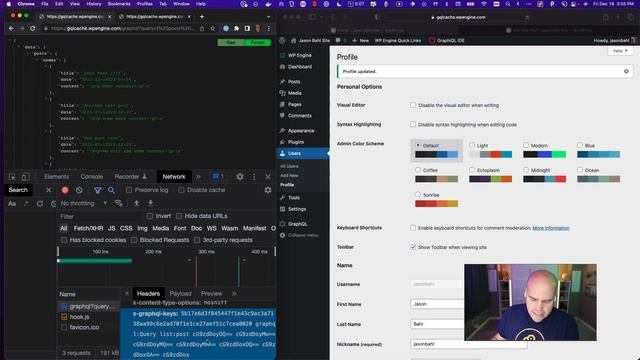
Task: Reload the Chrome page
Action: coord(33,29)
